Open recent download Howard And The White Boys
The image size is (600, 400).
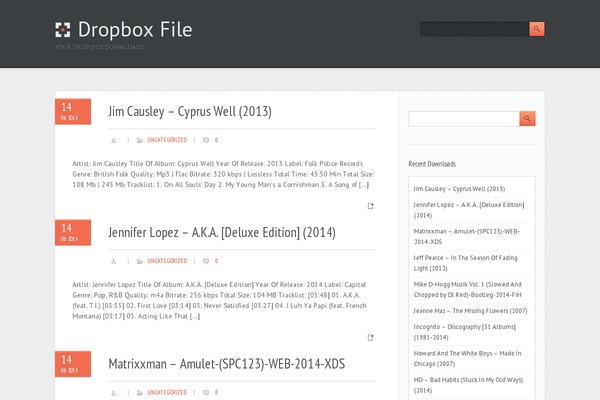pos(467,358)
